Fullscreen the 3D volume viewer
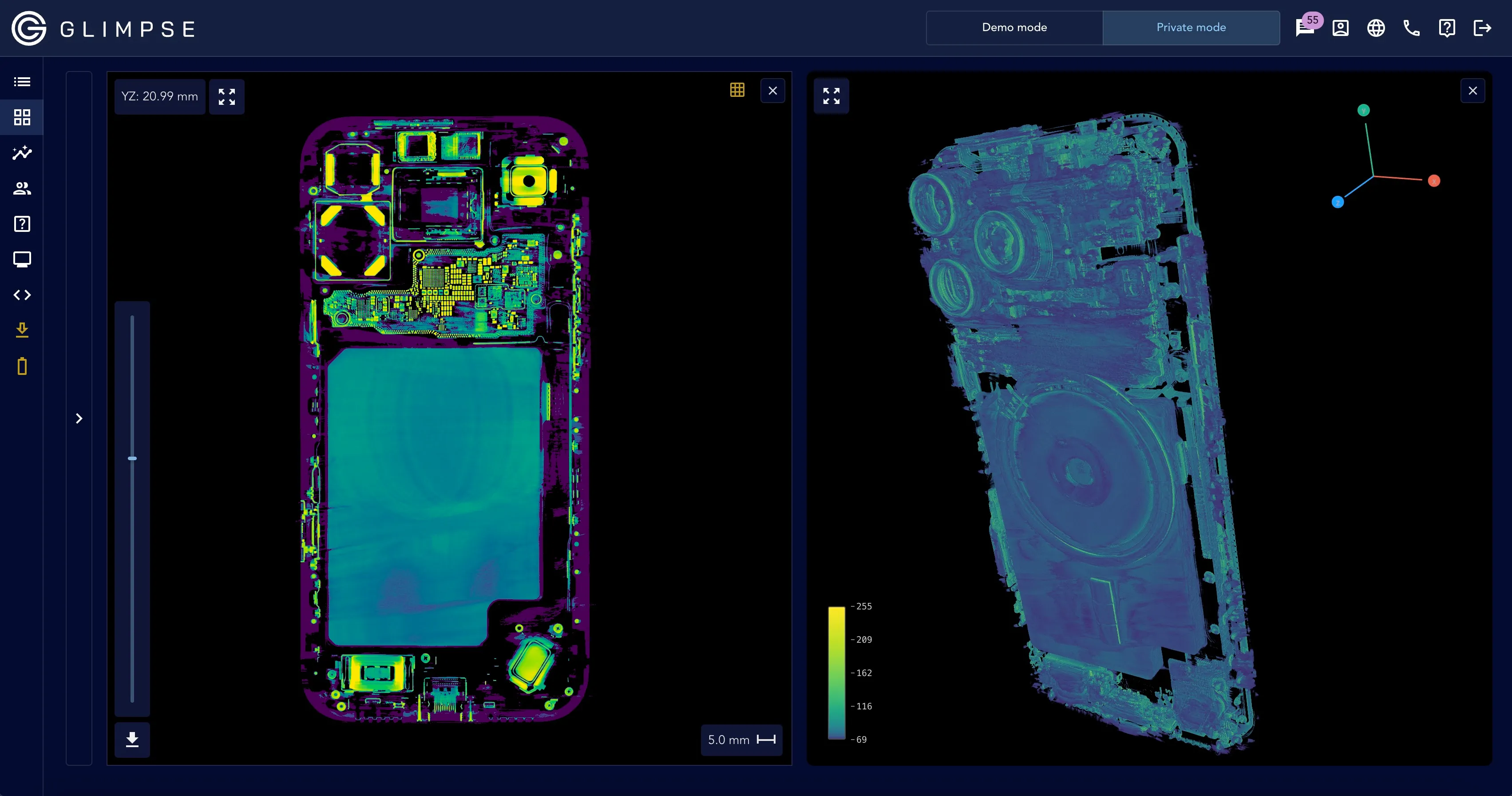The height and width of the screenshot is (796, 1512). (831, 96)
